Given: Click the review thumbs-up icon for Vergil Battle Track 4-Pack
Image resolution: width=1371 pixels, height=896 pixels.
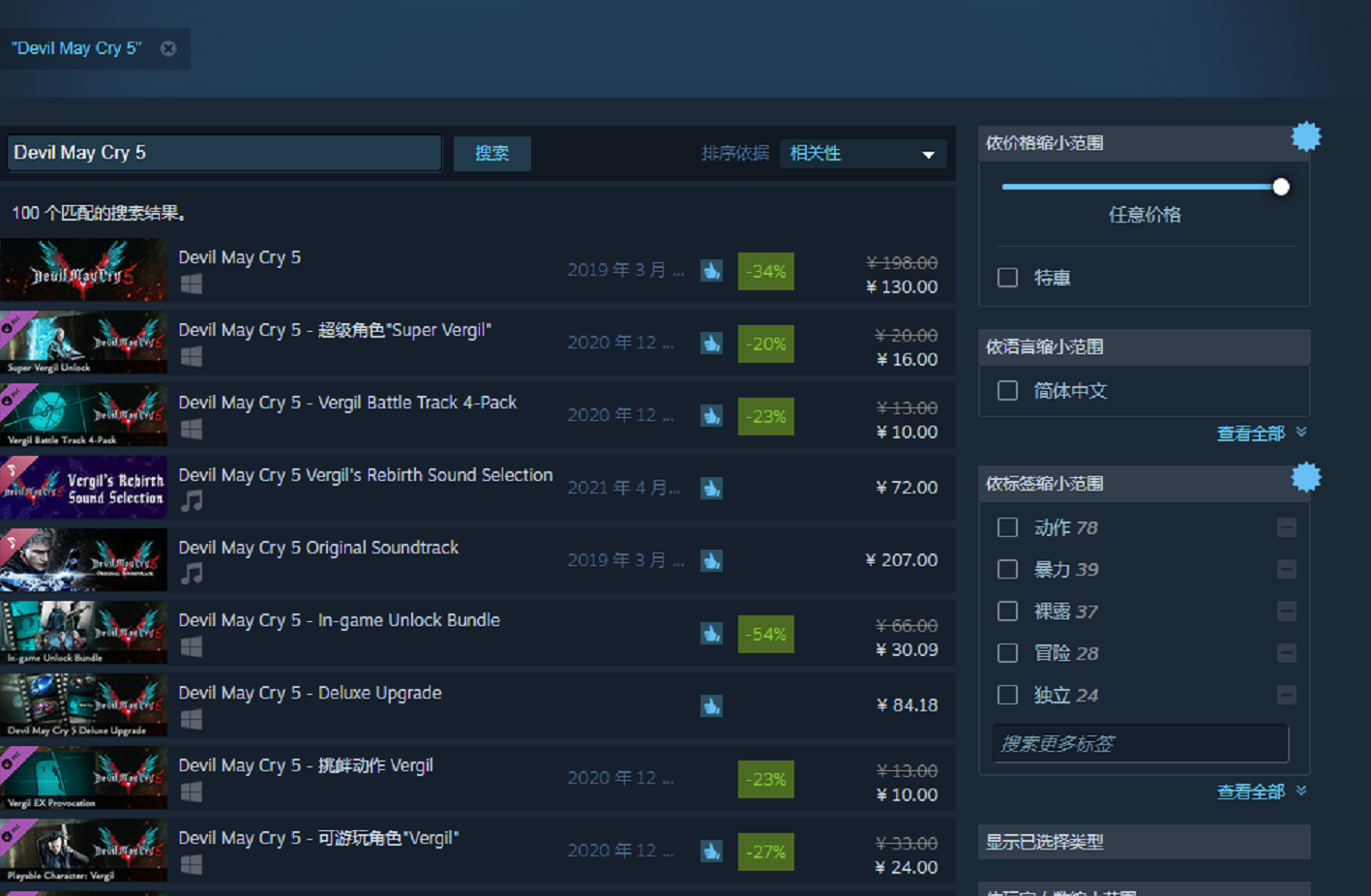Looking at the screenshot, I should (711, 416).
